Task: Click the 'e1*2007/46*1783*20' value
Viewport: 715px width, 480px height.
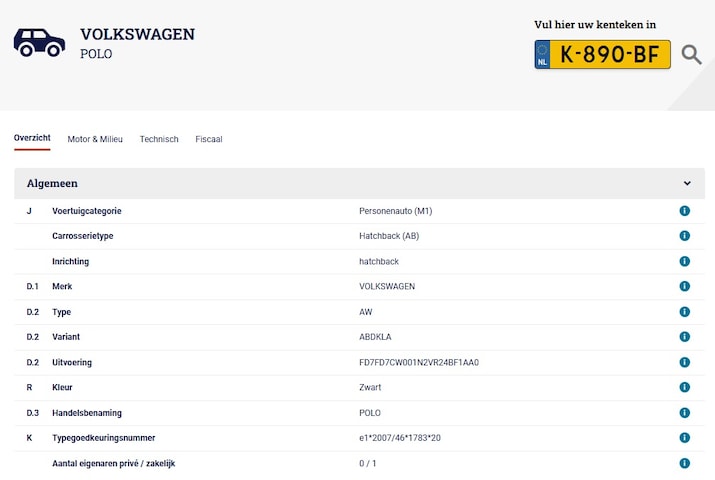Action: coord(400,438)
